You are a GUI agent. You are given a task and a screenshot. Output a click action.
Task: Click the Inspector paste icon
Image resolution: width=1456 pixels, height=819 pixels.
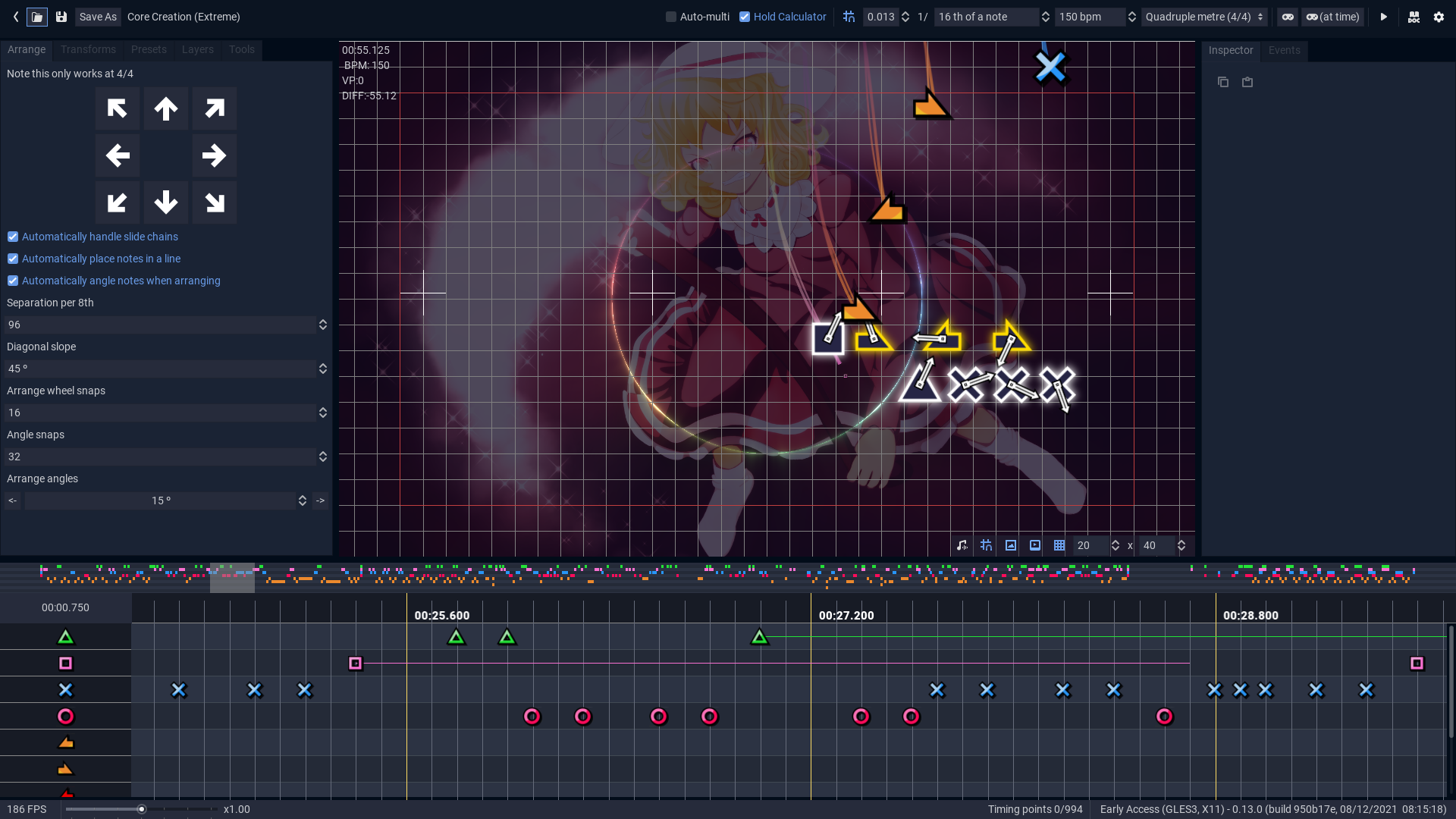tap(1247, 82)
